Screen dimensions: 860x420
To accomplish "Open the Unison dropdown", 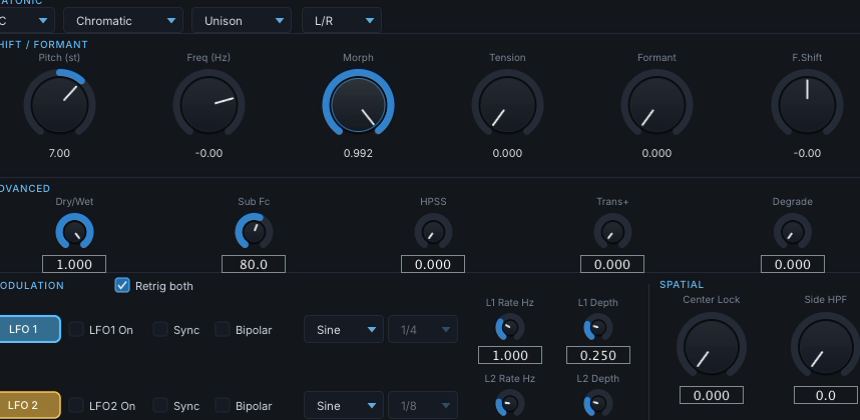I will coord(241,21).
